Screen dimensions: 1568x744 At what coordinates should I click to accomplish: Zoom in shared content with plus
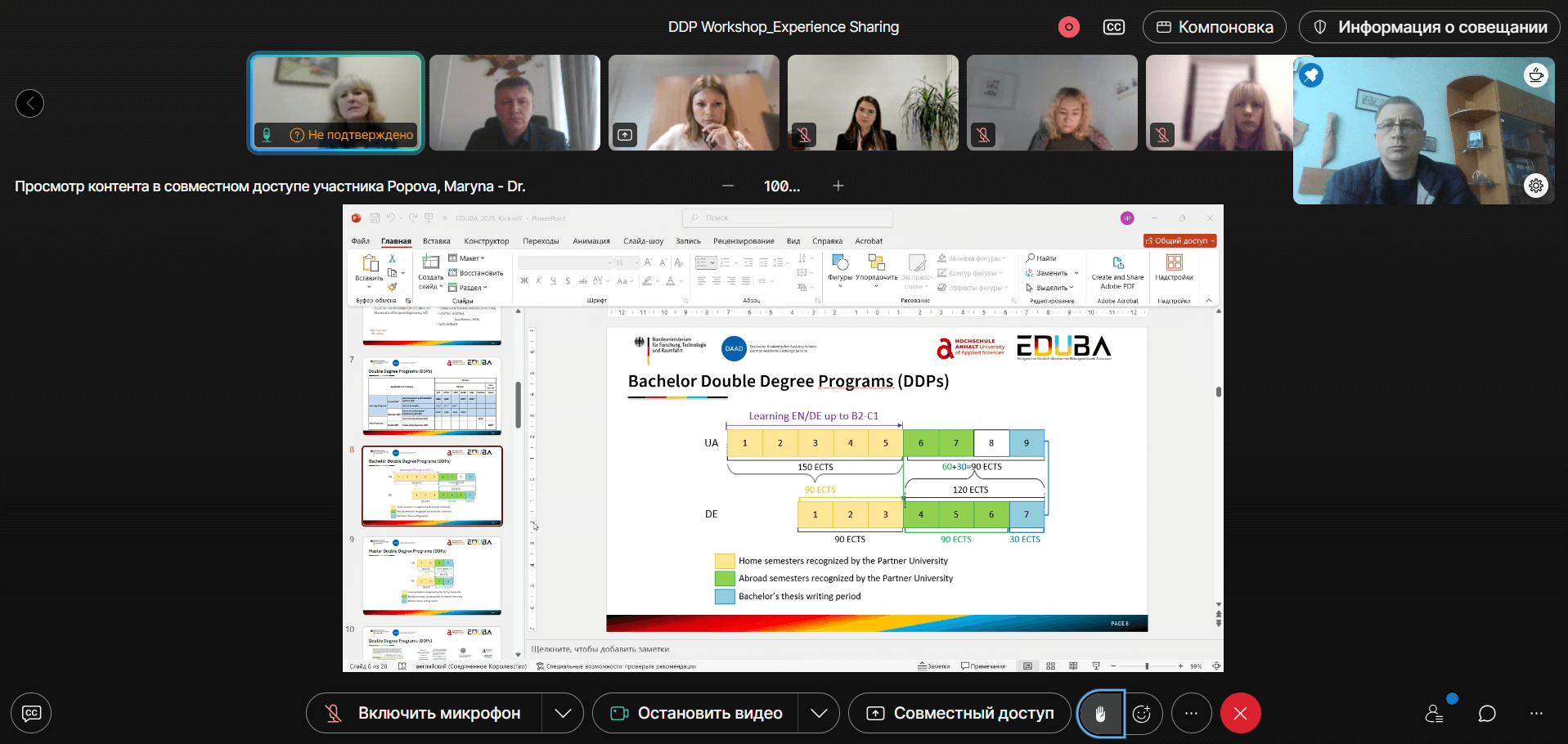(x=838, y=186)
